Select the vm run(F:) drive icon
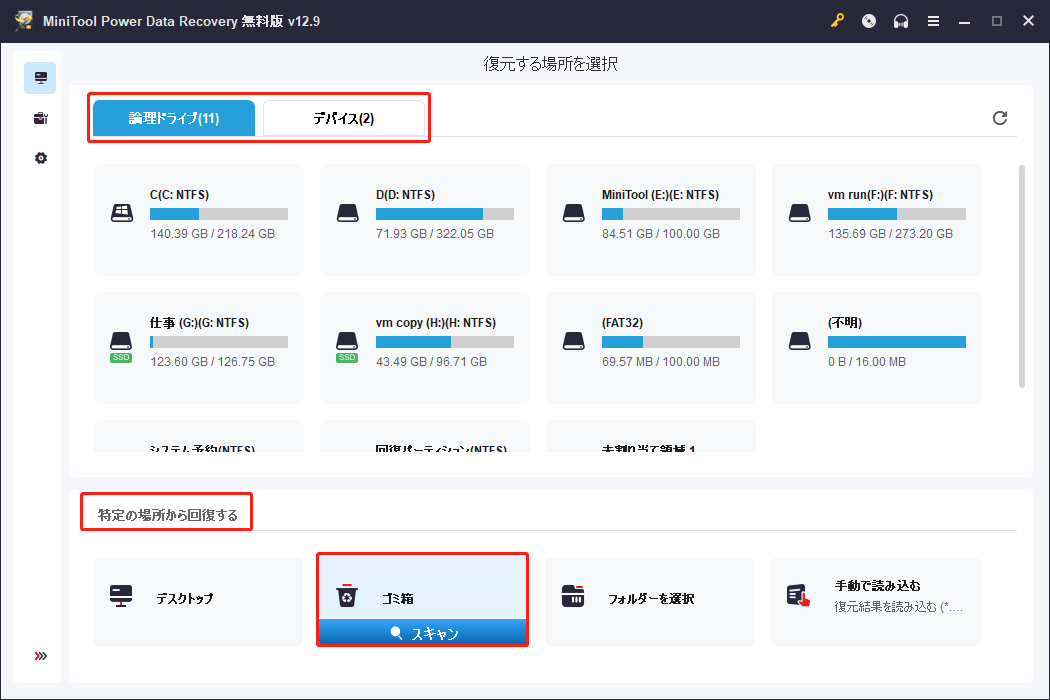This screenshot has width=1050, height=700. point(800,213)
